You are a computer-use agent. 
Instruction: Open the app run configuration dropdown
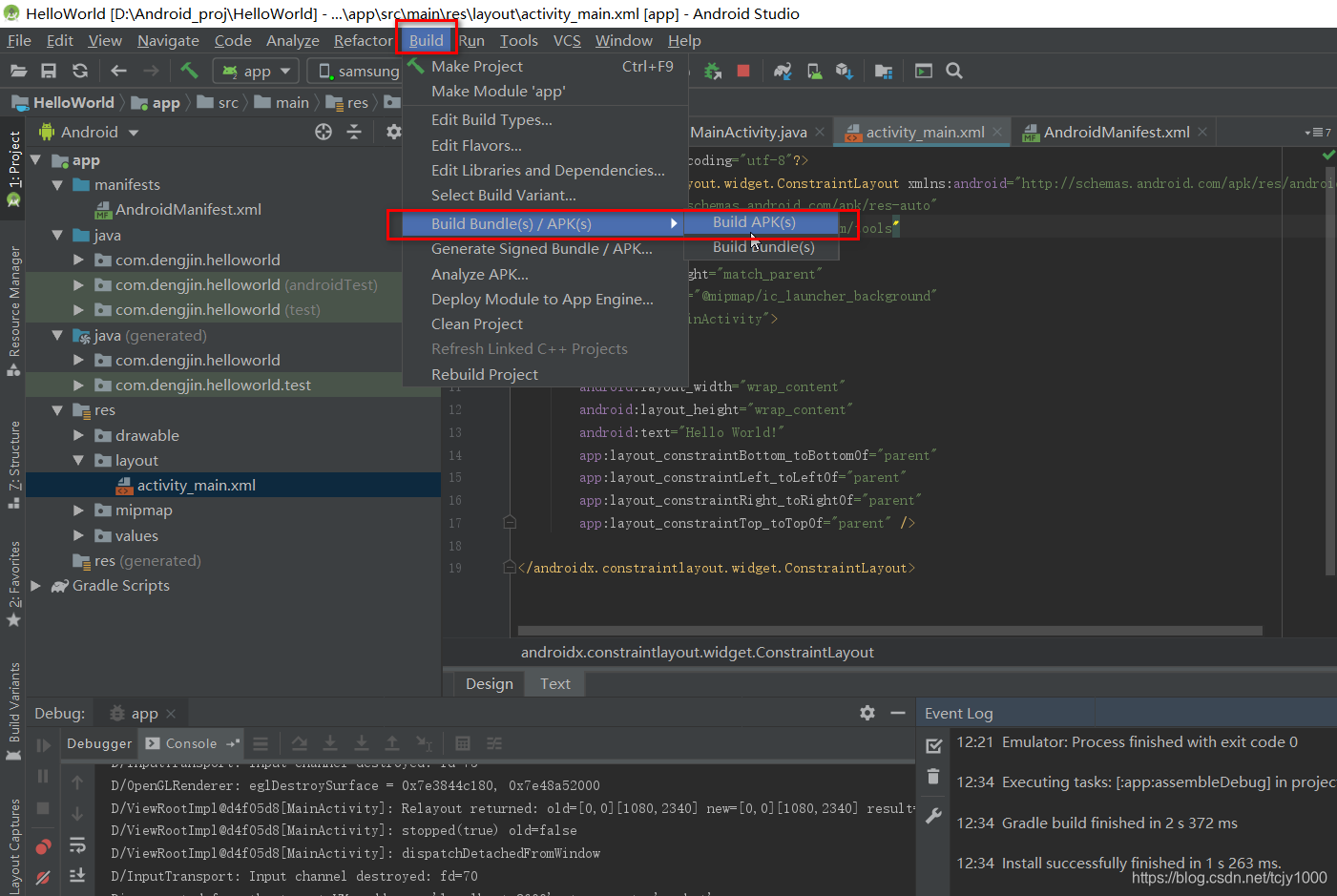pos(256,72)
